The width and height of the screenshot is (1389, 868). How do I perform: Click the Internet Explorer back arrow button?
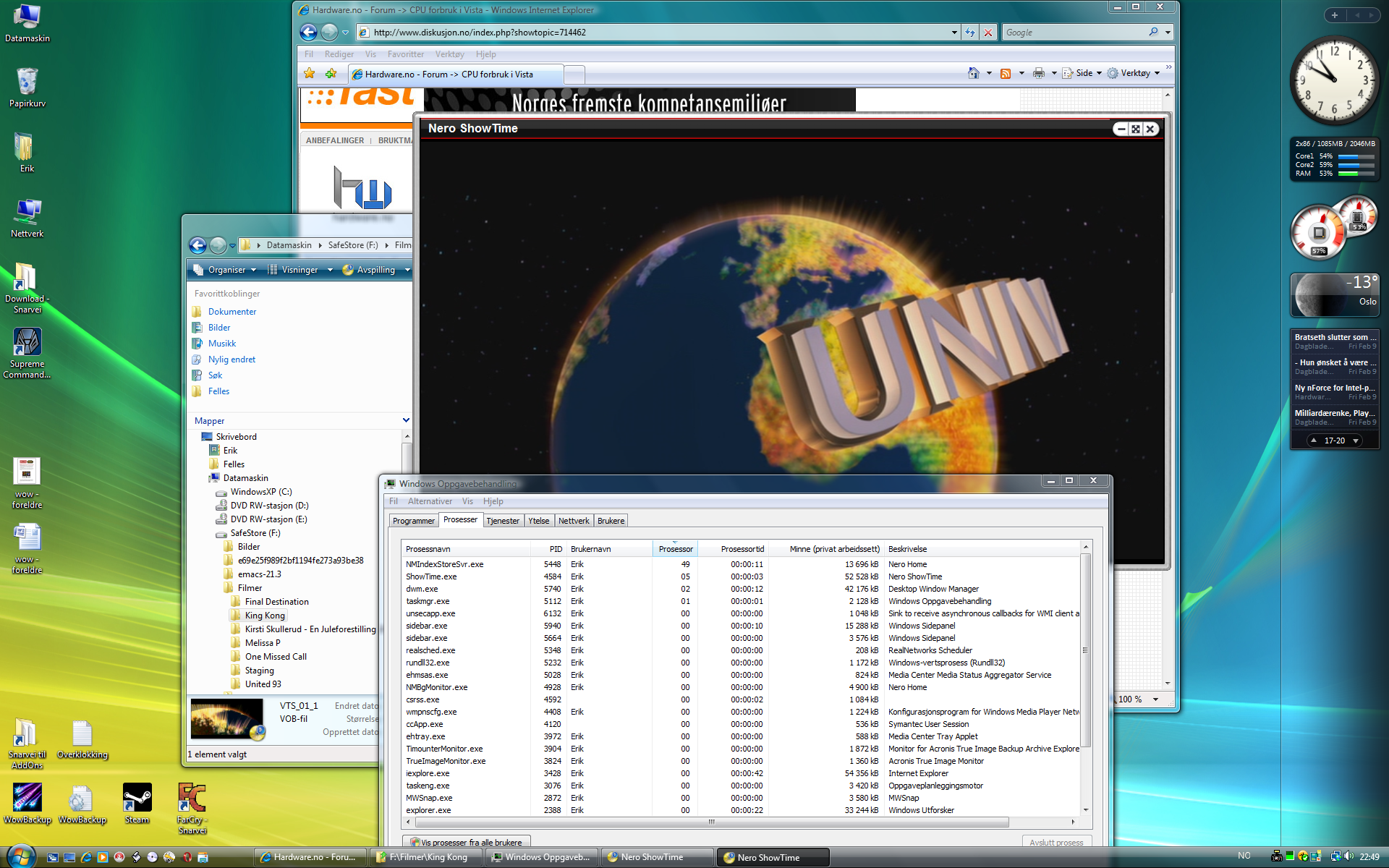click(308, 32)
